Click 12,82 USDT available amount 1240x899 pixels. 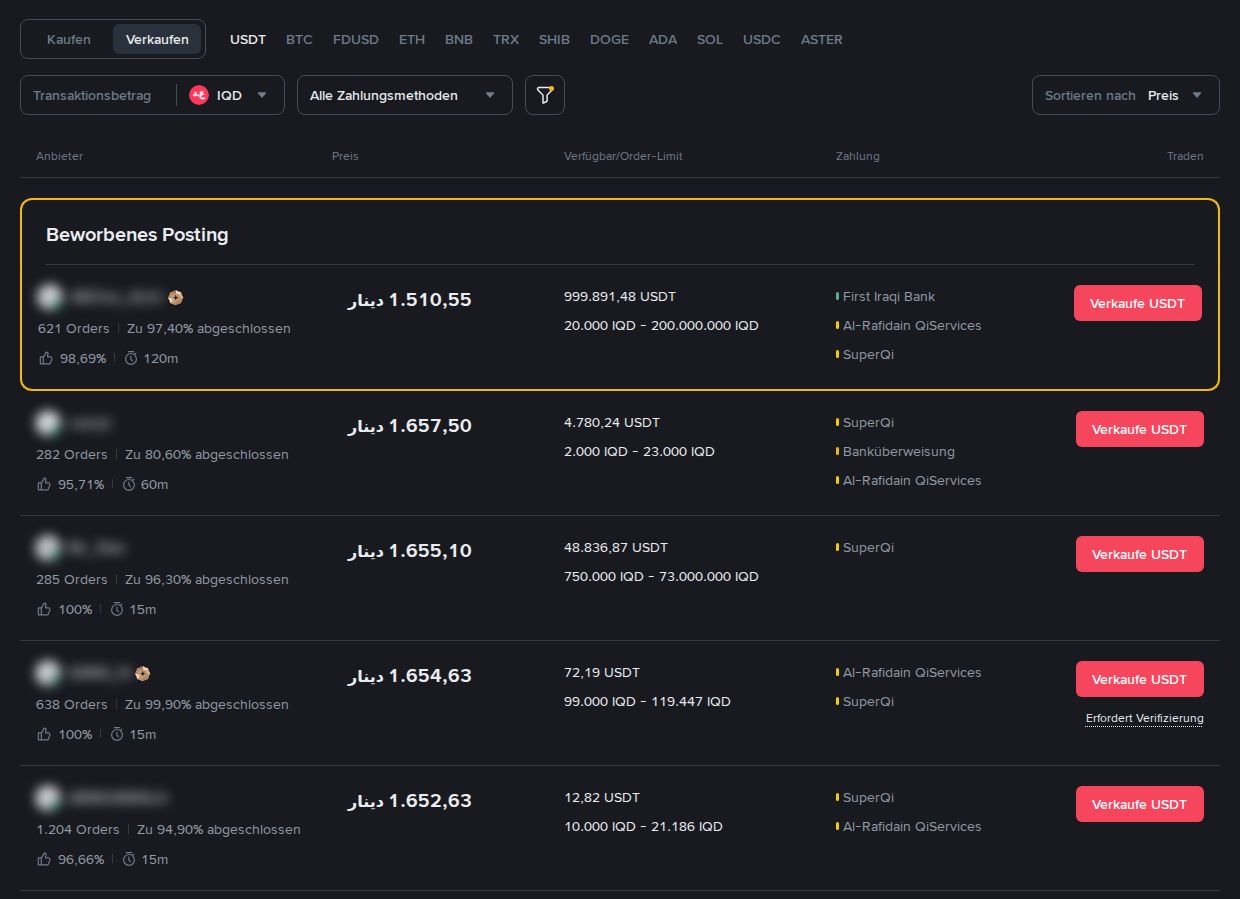click(602, 798)
